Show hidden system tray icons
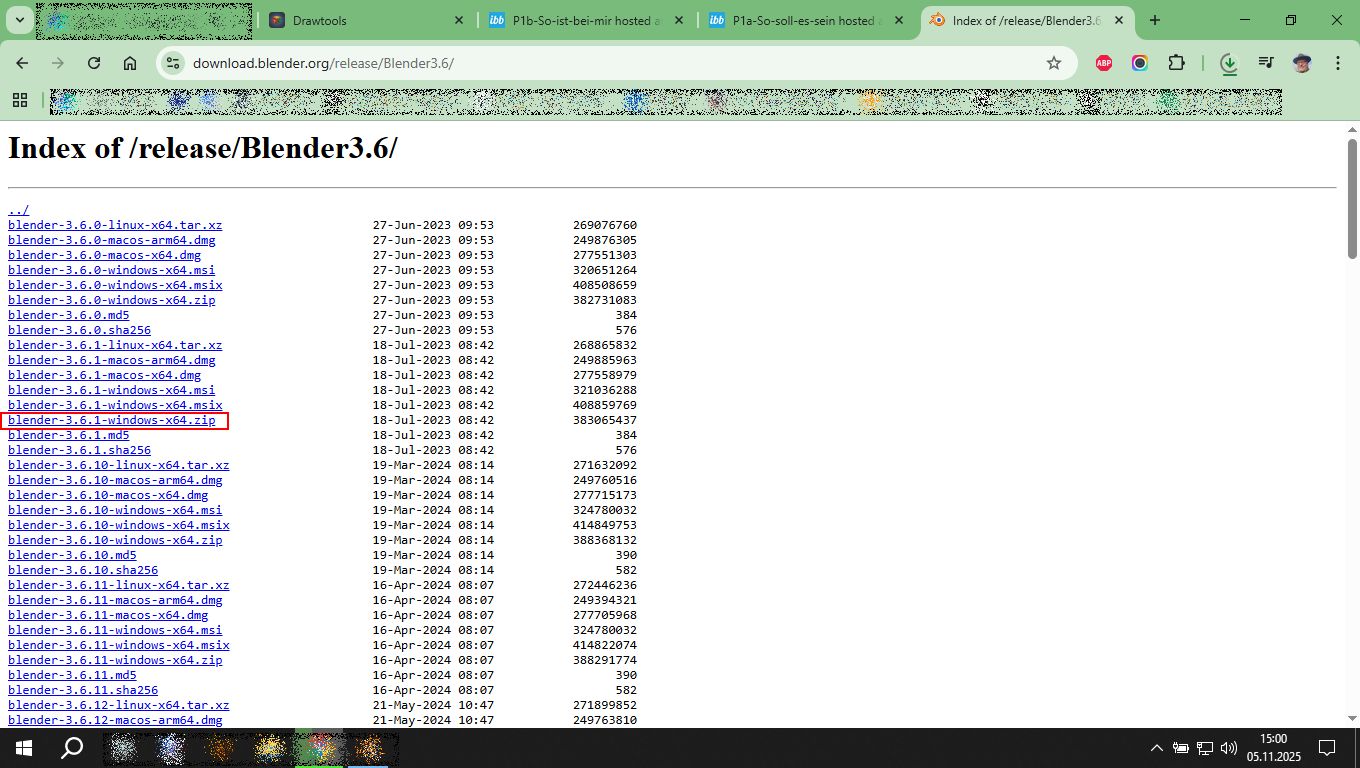The width and height of the screenshot is (1360, 768). point(1156,748)
